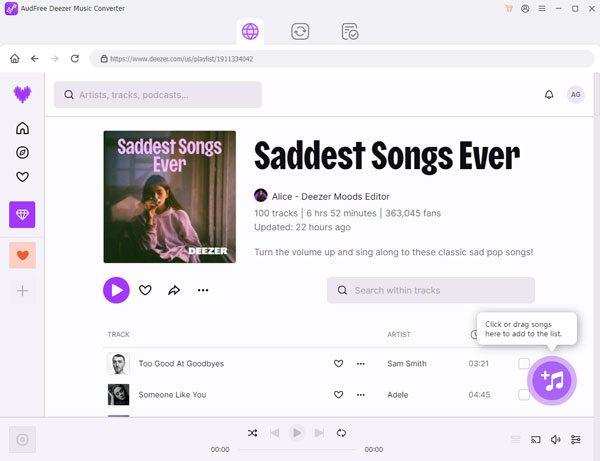Skip to previous track in player
The image size is (600, 461).
275,433
